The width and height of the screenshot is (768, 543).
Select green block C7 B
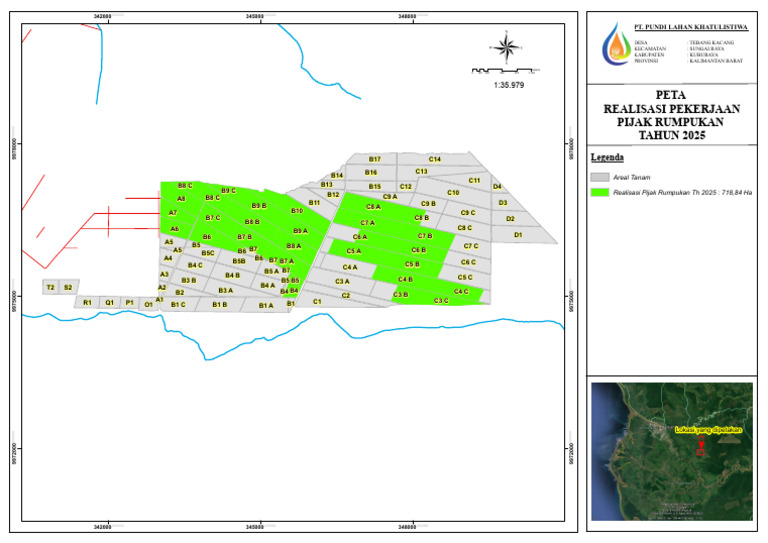(x=425, y=236)
